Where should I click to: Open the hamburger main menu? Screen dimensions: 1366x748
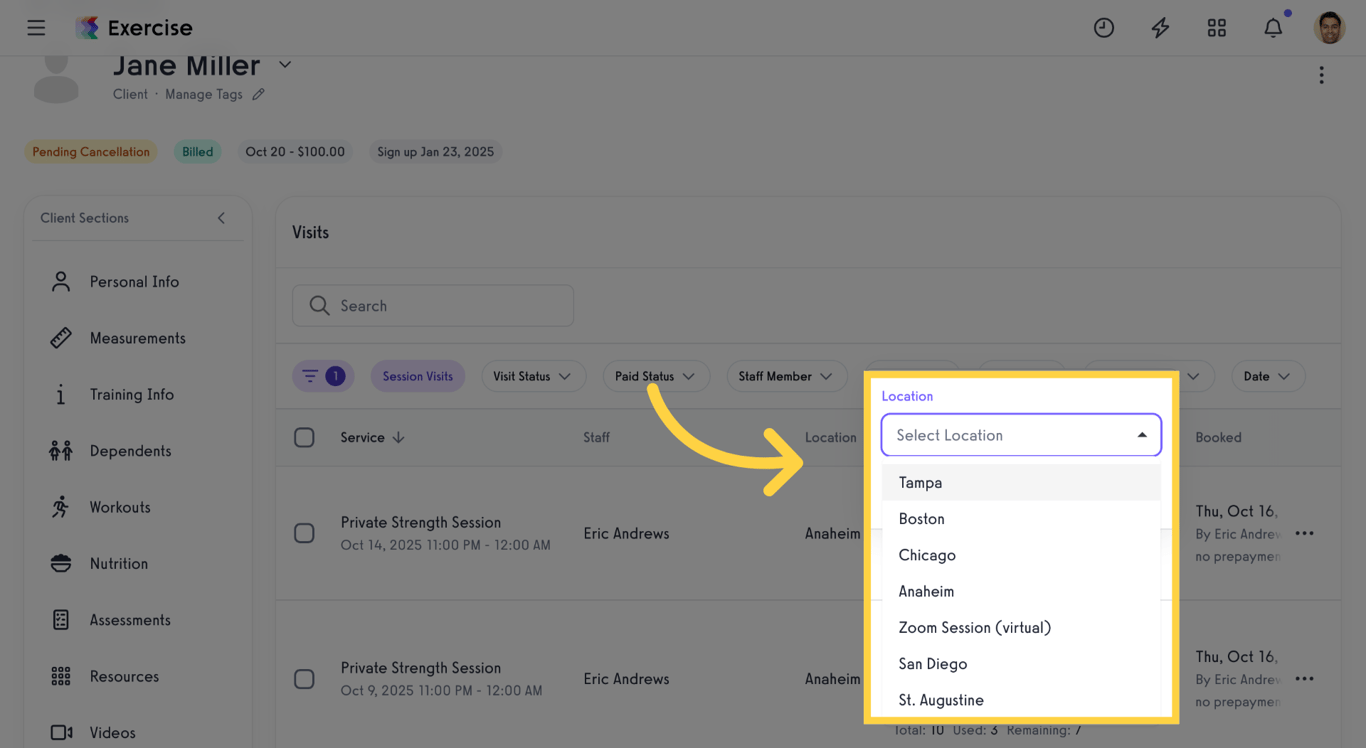tap(36, 28)
